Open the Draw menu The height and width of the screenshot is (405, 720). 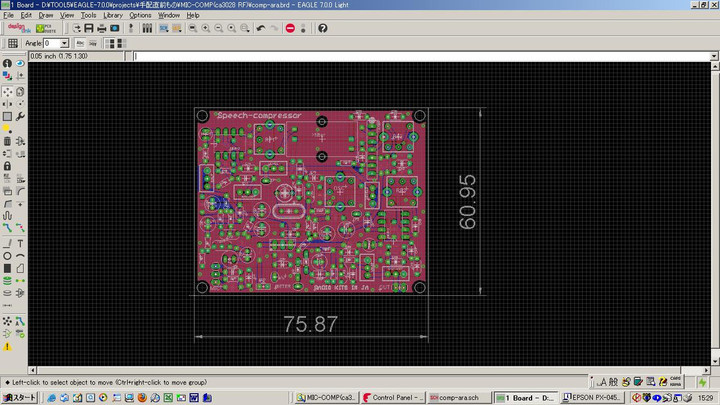tap(46, 16)
